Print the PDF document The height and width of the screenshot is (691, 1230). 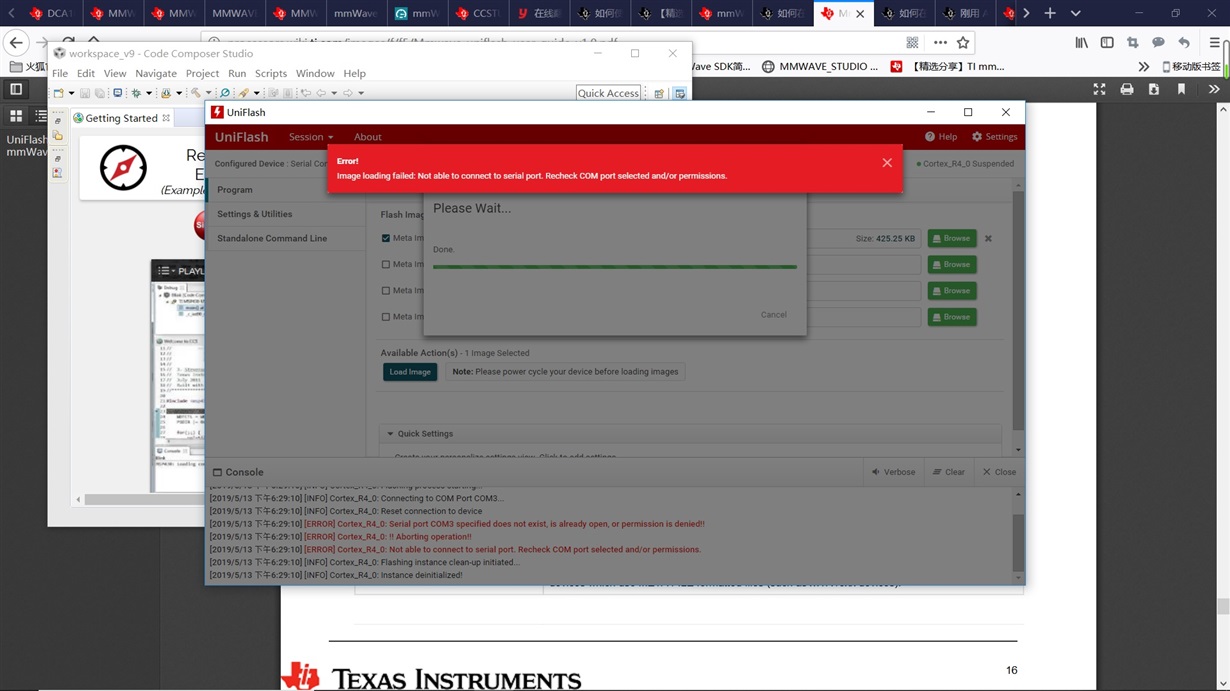coord(1127,89)
